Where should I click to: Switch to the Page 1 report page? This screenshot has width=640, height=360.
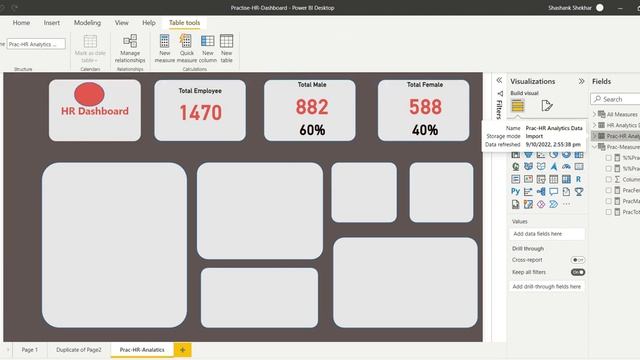30,350
